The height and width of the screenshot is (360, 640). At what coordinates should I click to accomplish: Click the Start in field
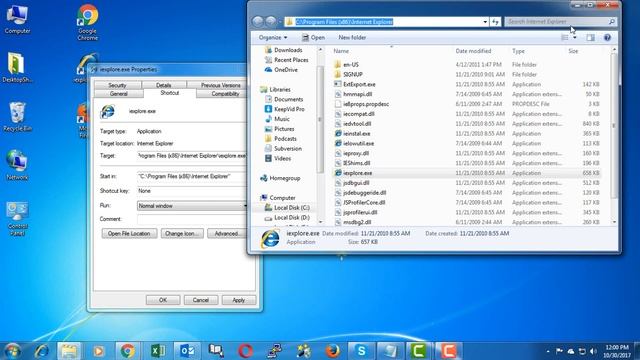(x=192, y=176)
